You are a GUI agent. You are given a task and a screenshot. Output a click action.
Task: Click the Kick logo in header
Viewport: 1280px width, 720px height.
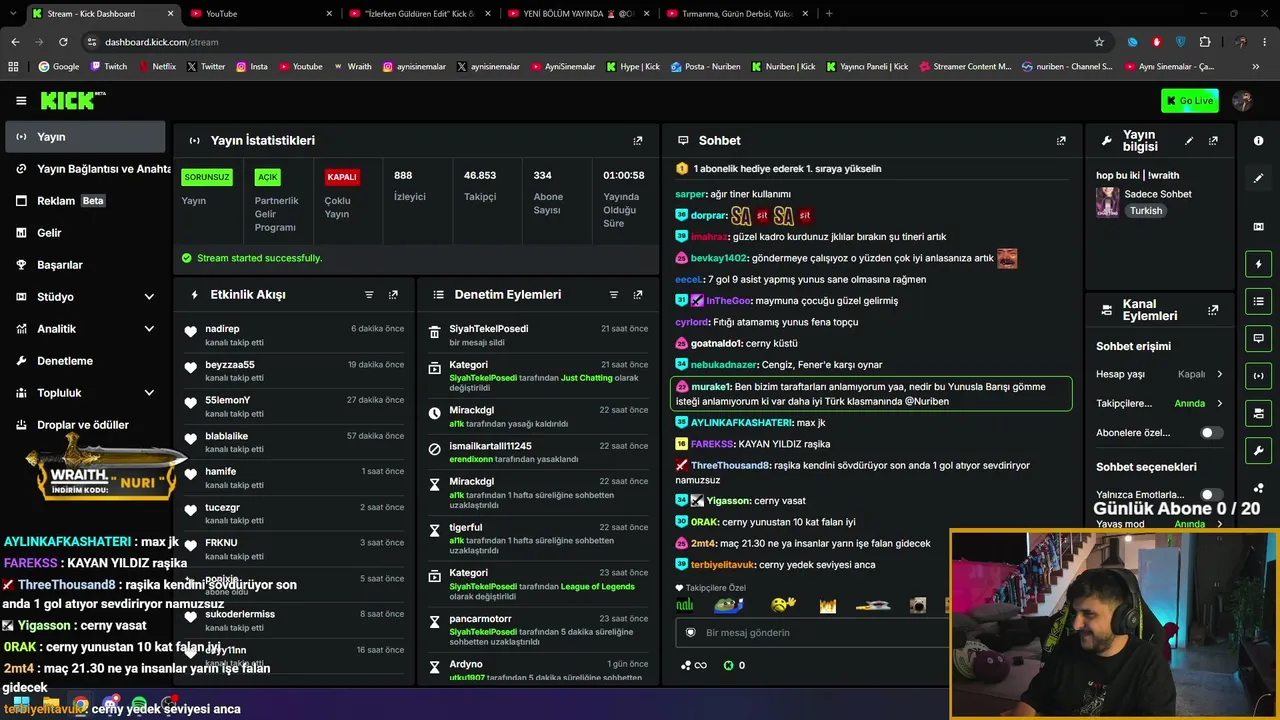click(x=73, y=100)
